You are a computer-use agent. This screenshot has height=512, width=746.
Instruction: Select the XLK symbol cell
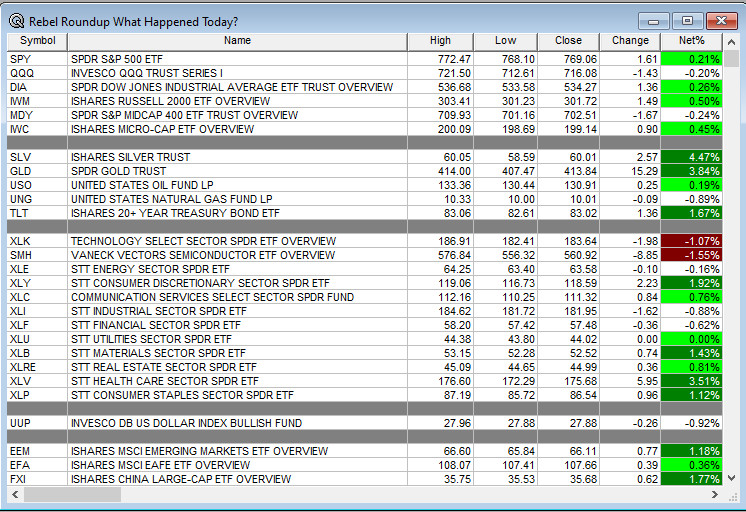tap(38, 241)
